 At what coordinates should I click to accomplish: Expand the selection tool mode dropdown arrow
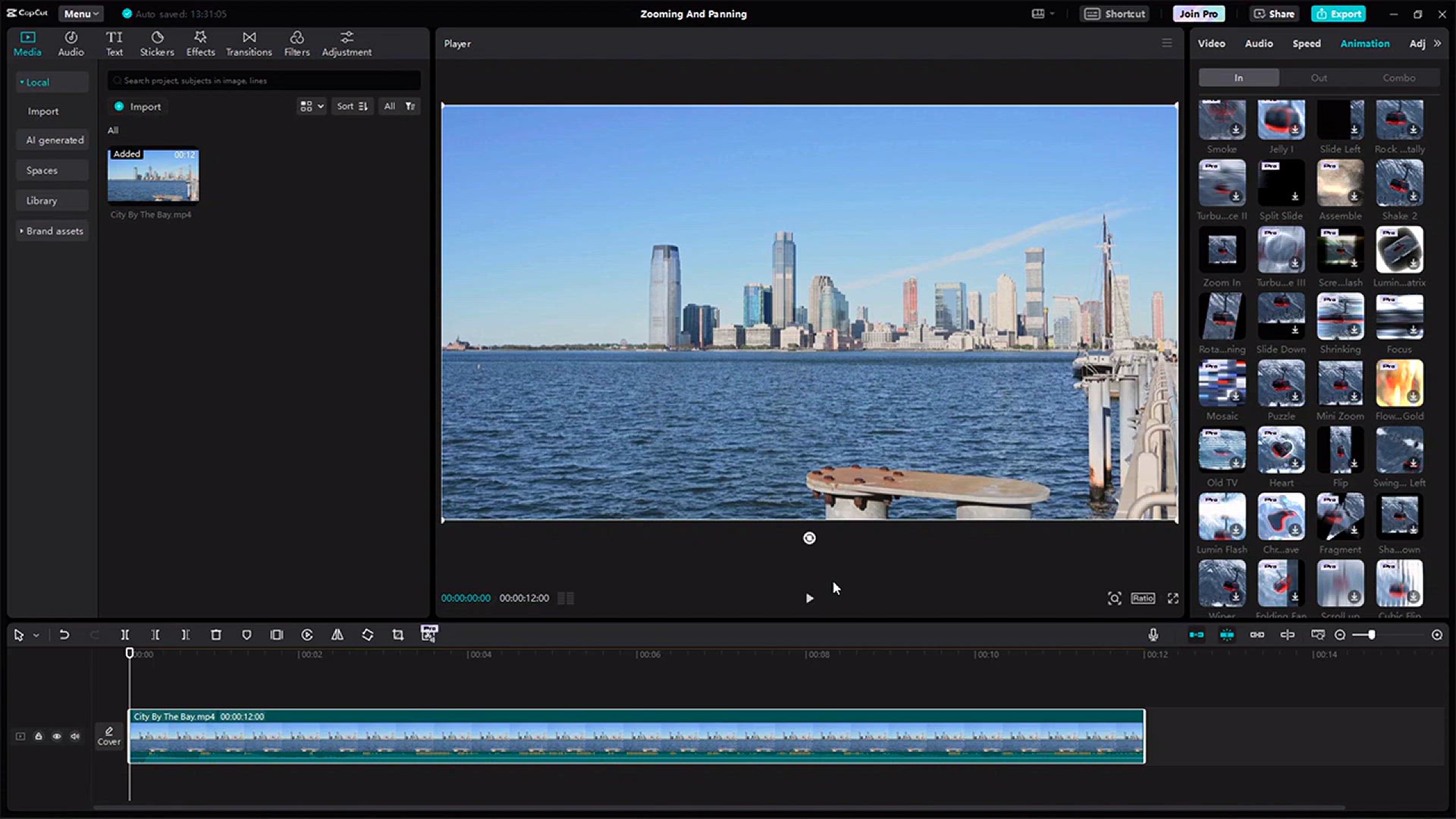pos(36,635)
